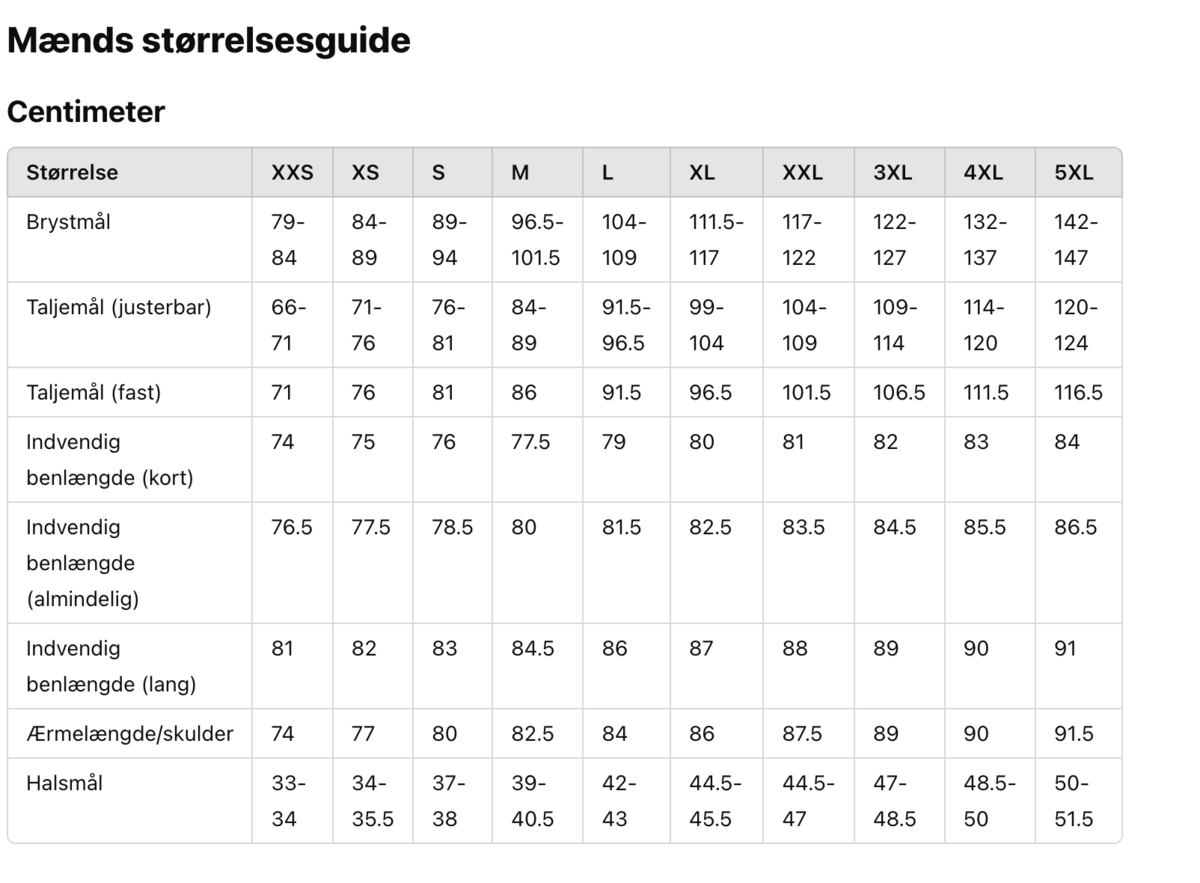Screen dimensions: 1200x883
Task: Click the 'Taljemål (fast)' row label
Action: 93,392
